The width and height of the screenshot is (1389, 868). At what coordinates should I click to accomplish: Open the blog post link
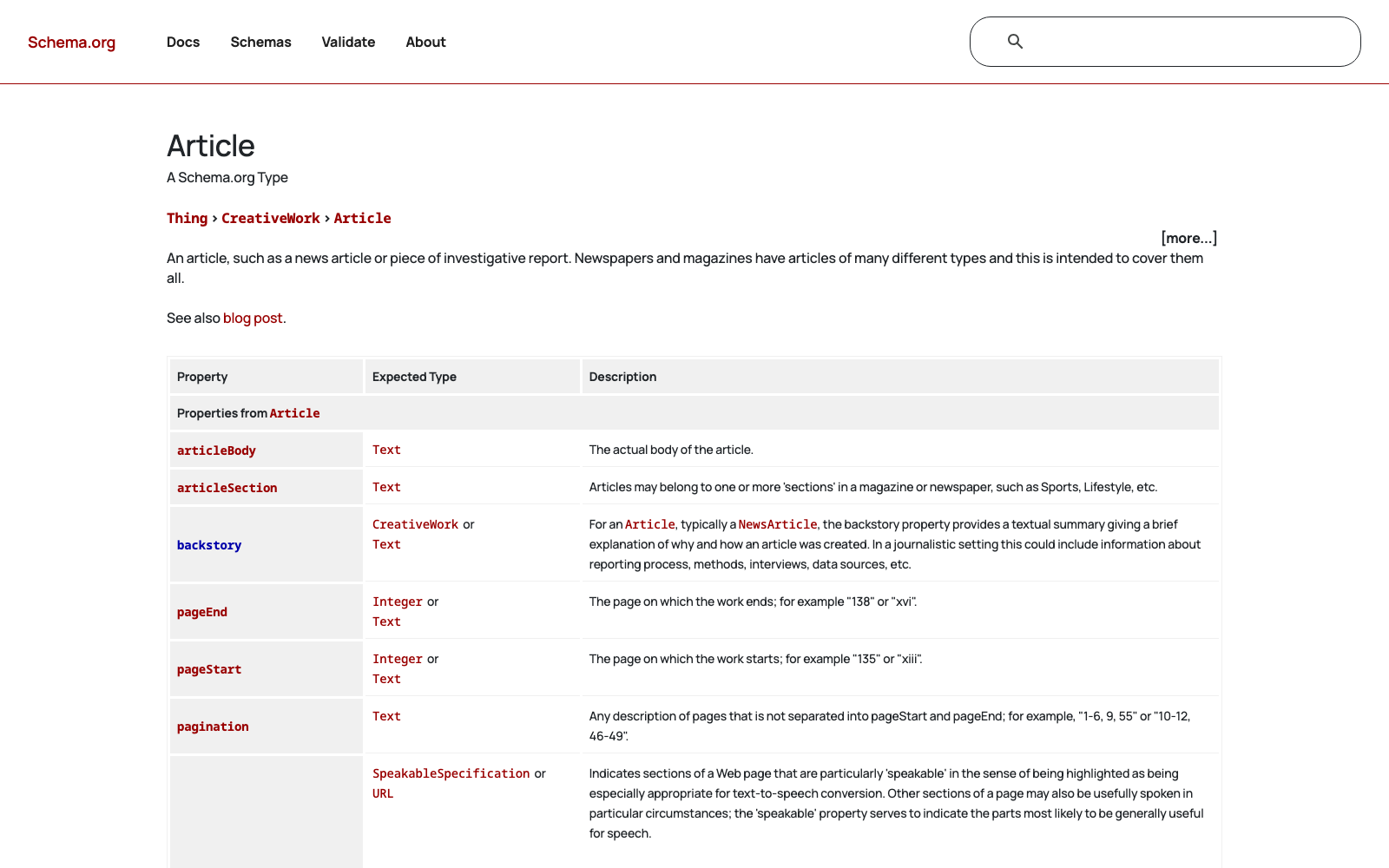coord(253,318)
